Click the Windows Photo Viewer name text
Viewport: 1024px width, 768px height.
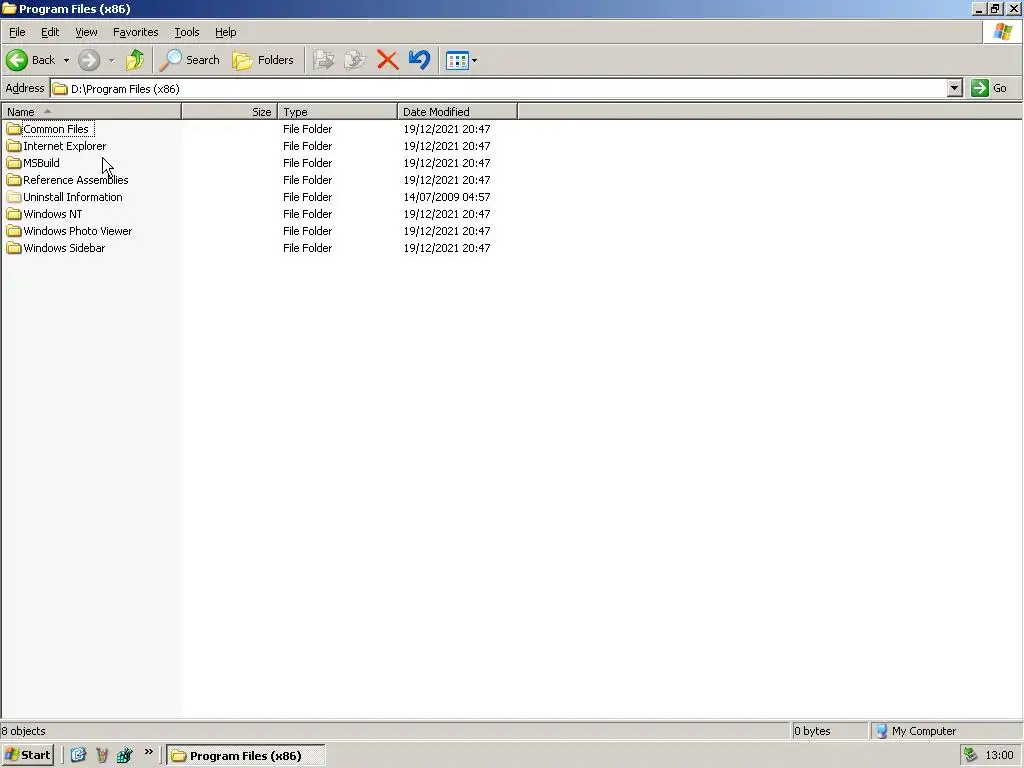[78, 231]
